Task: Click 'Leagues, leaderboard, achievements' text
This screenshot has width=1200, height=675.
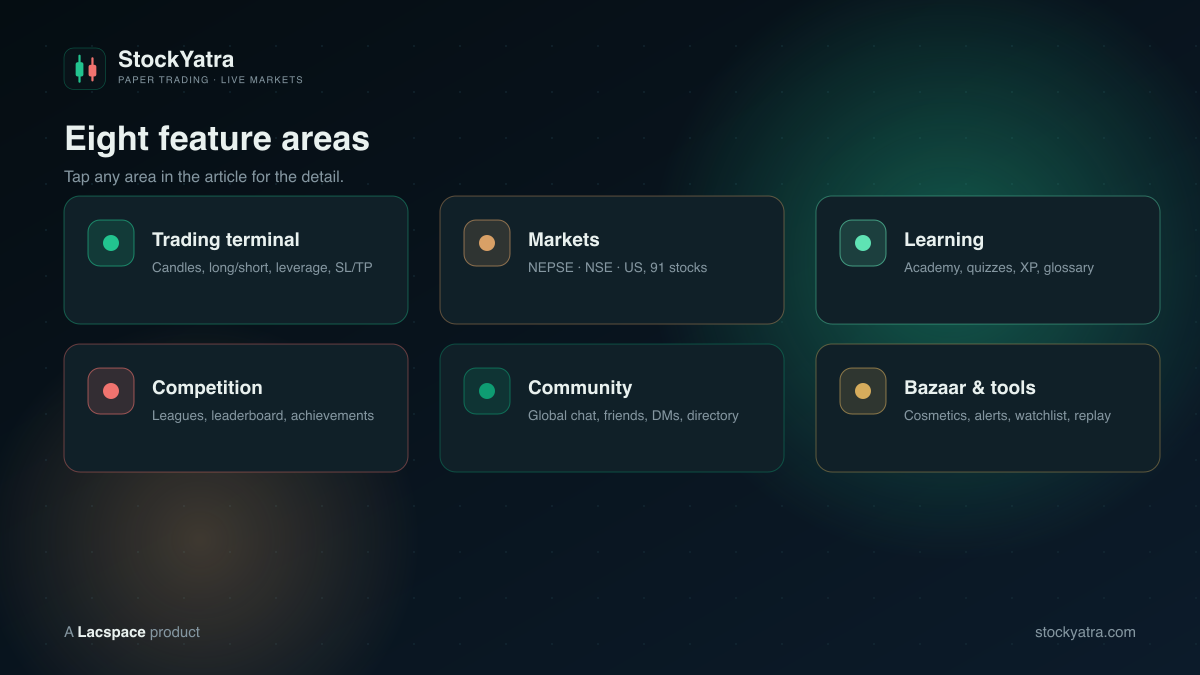Action: [x=263, y=416]
